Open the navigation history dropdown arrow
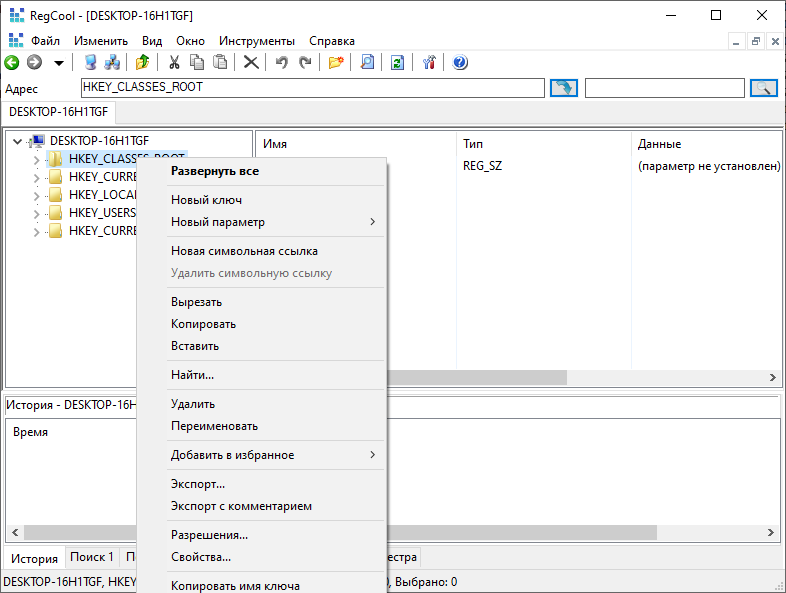Screen dimensions: 786x593 point(59,62)
